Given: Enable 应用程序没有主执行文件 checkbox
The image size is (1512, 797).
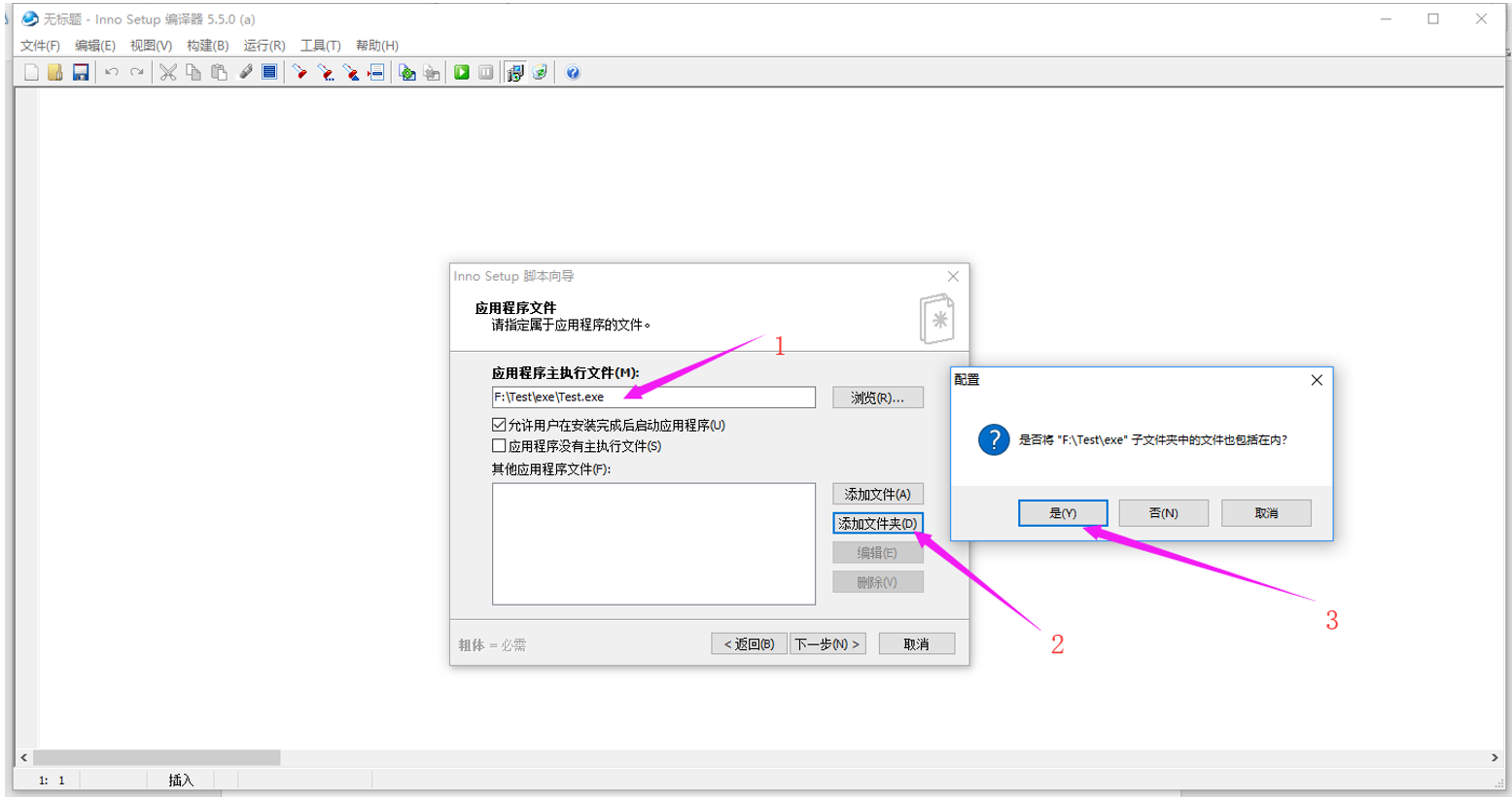Looking at the screenshot, I should (499, 446).
